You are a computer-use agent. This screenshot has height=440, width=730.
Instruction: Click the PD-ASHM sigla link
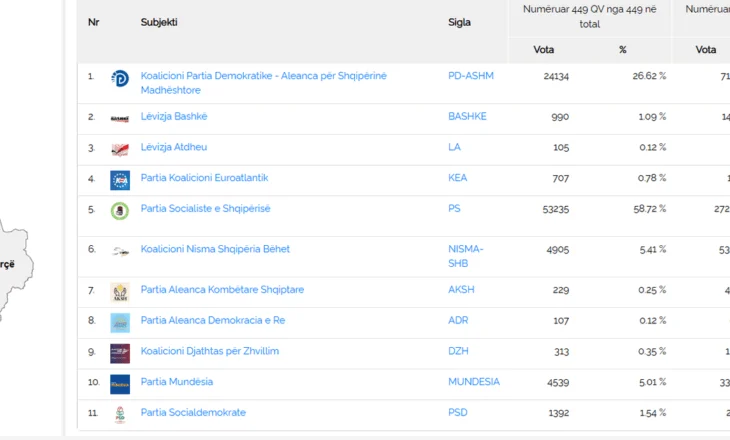point(471,76)
